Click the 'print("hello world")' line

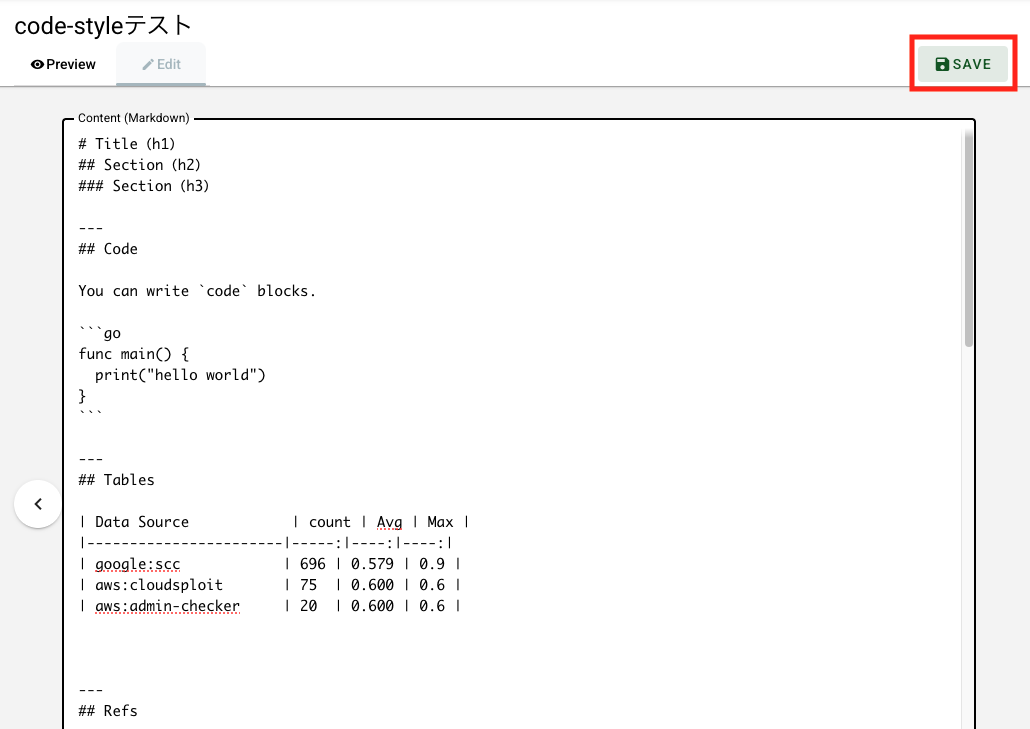pyautogui.click(x=180, y=375)
